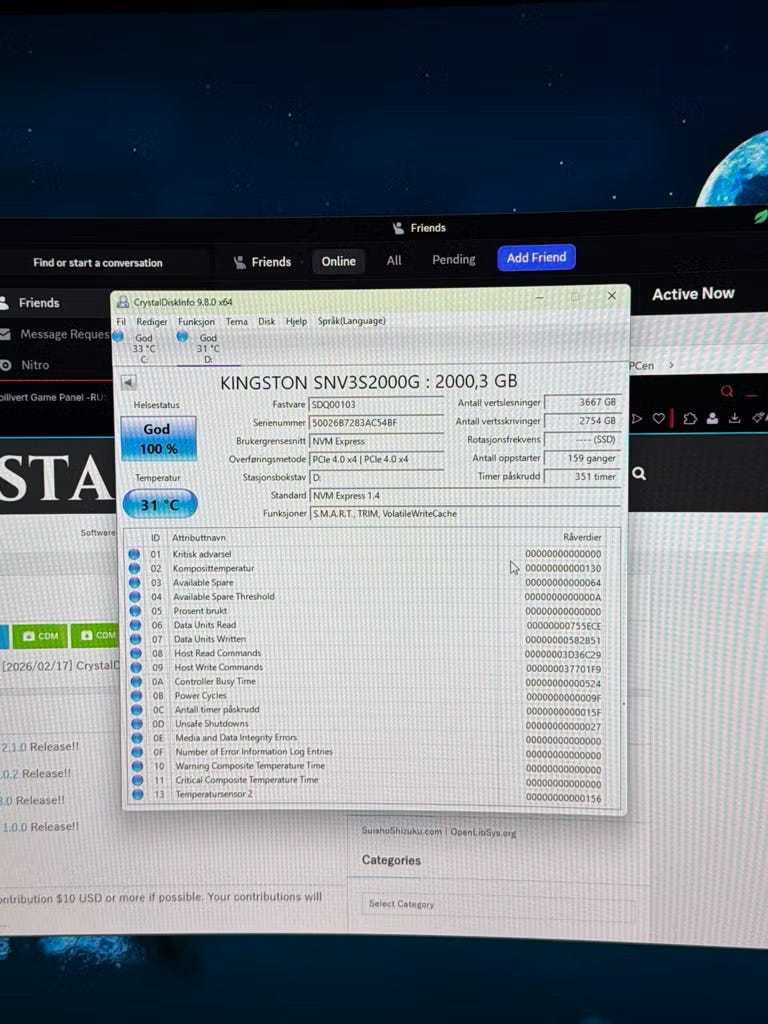Click the download icon in browser toolbar
Viewport: 768px width, 1024px height.
coord(735,418)
